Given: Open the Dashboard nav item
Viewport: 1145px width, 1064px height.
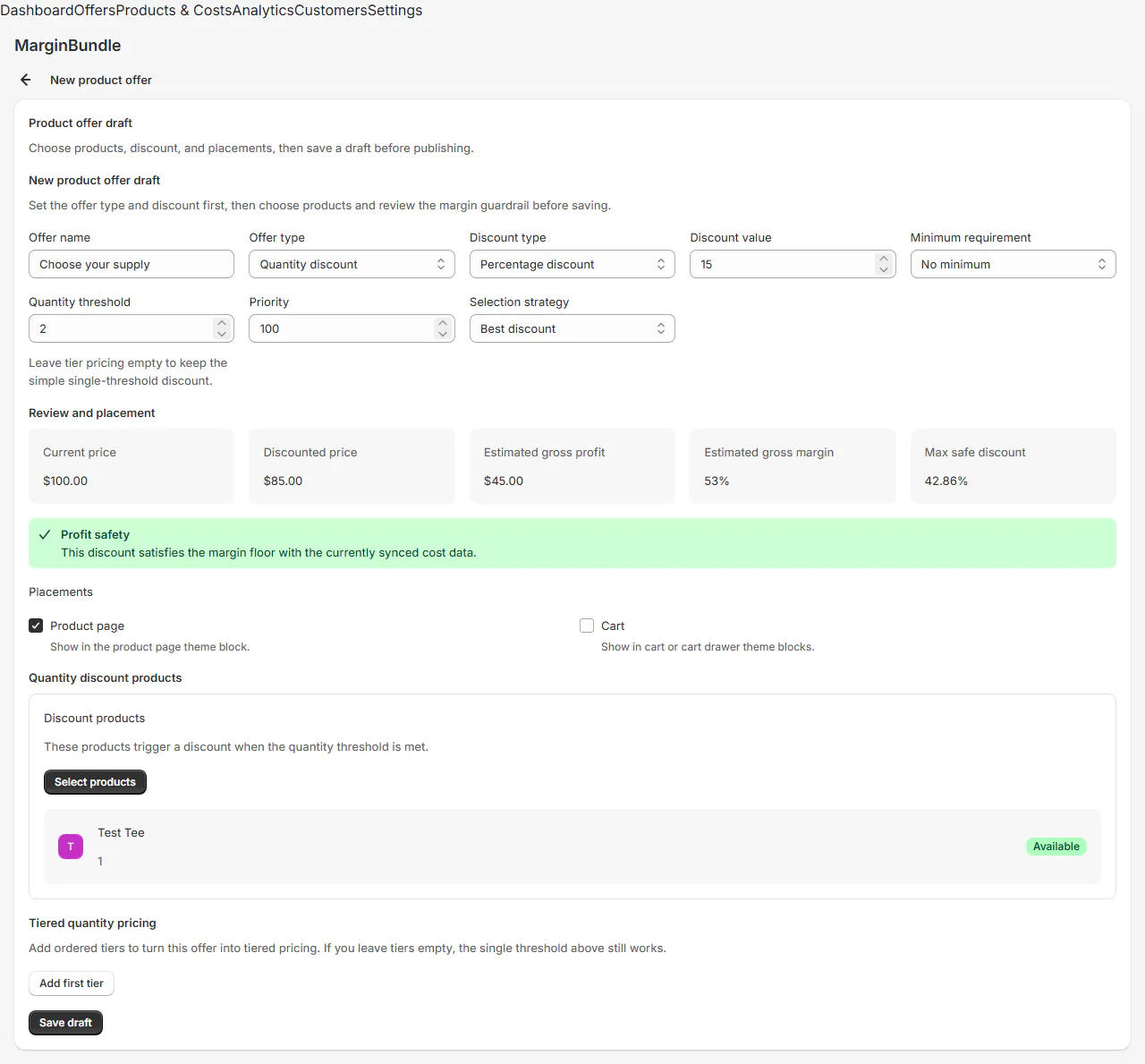Looking at the screenshot, I should (x=37, y=11).
